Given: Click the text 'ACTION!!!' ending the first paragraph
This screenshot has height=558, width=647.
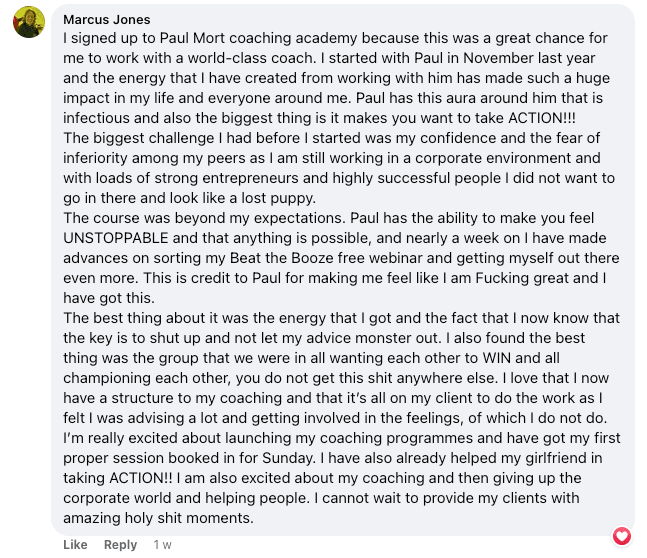Looking at the screenshot, I should point(542,118).
